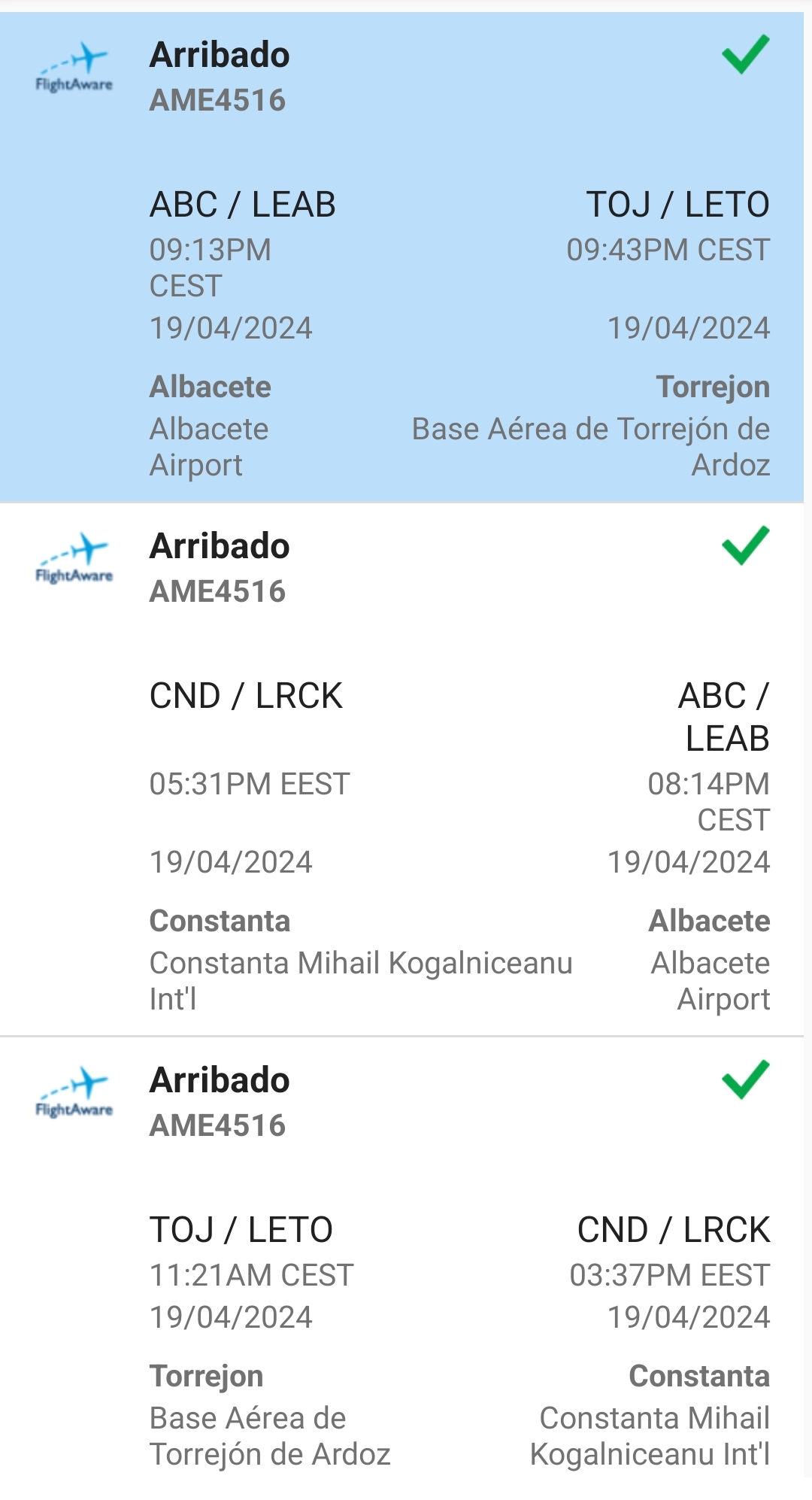
Task: Tap Constanta Mihail Kogalniceanu Int'l origin airport
Action: pos(360,980)
